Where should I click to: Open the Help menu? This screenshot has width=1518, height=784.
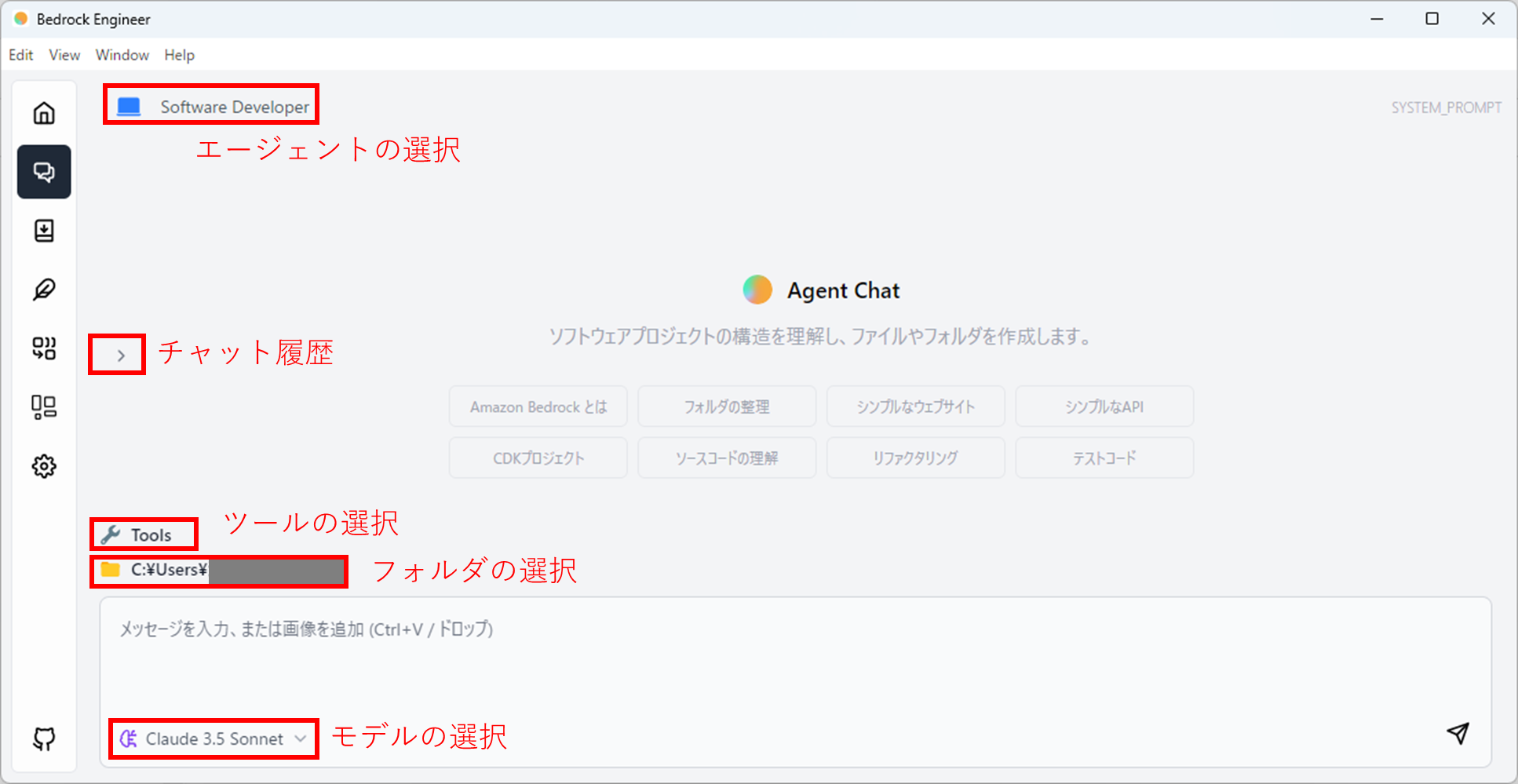179,55
